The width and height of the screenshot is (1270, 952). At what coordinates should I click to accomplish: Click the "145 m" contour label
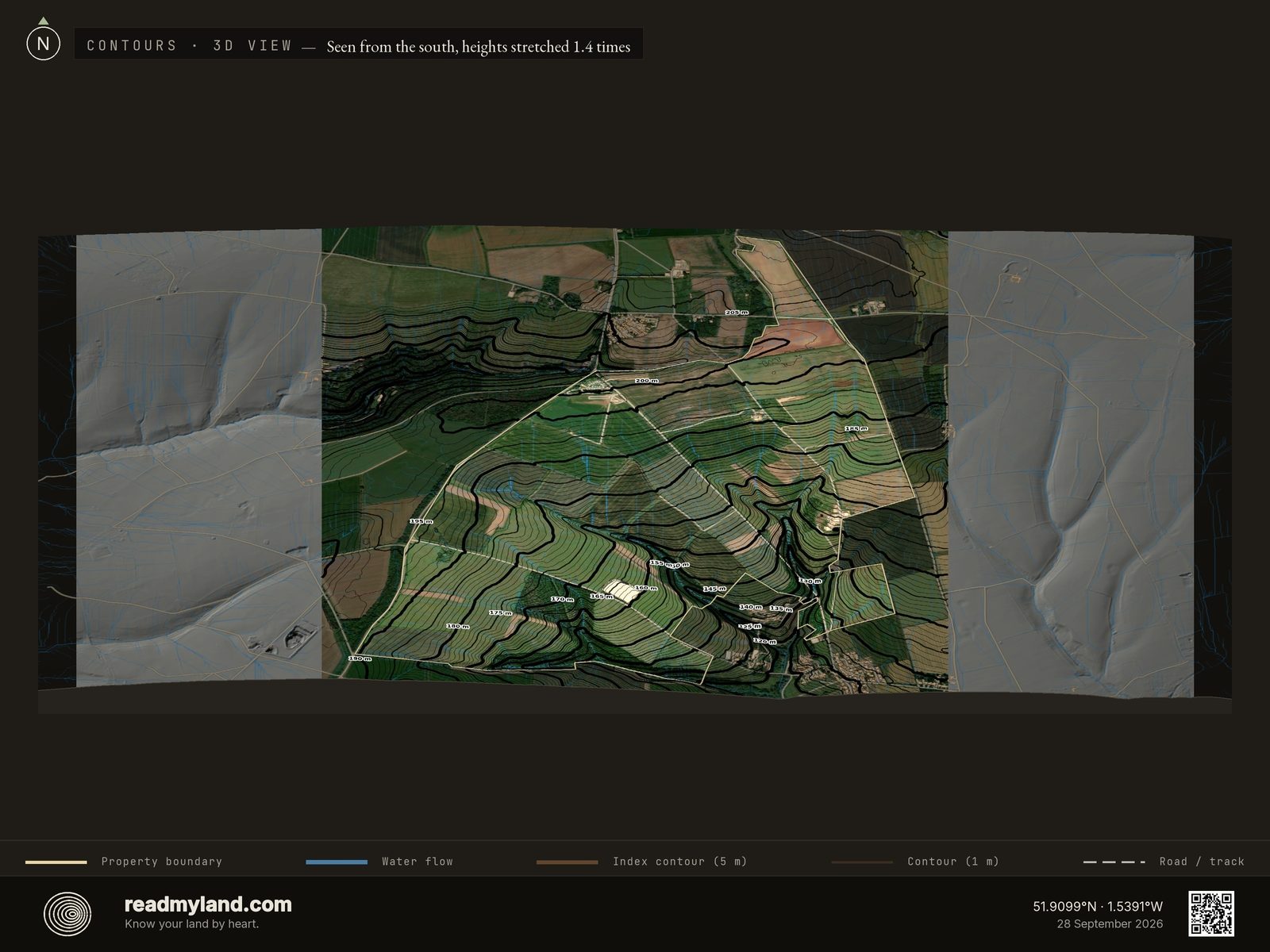(714, 589)
